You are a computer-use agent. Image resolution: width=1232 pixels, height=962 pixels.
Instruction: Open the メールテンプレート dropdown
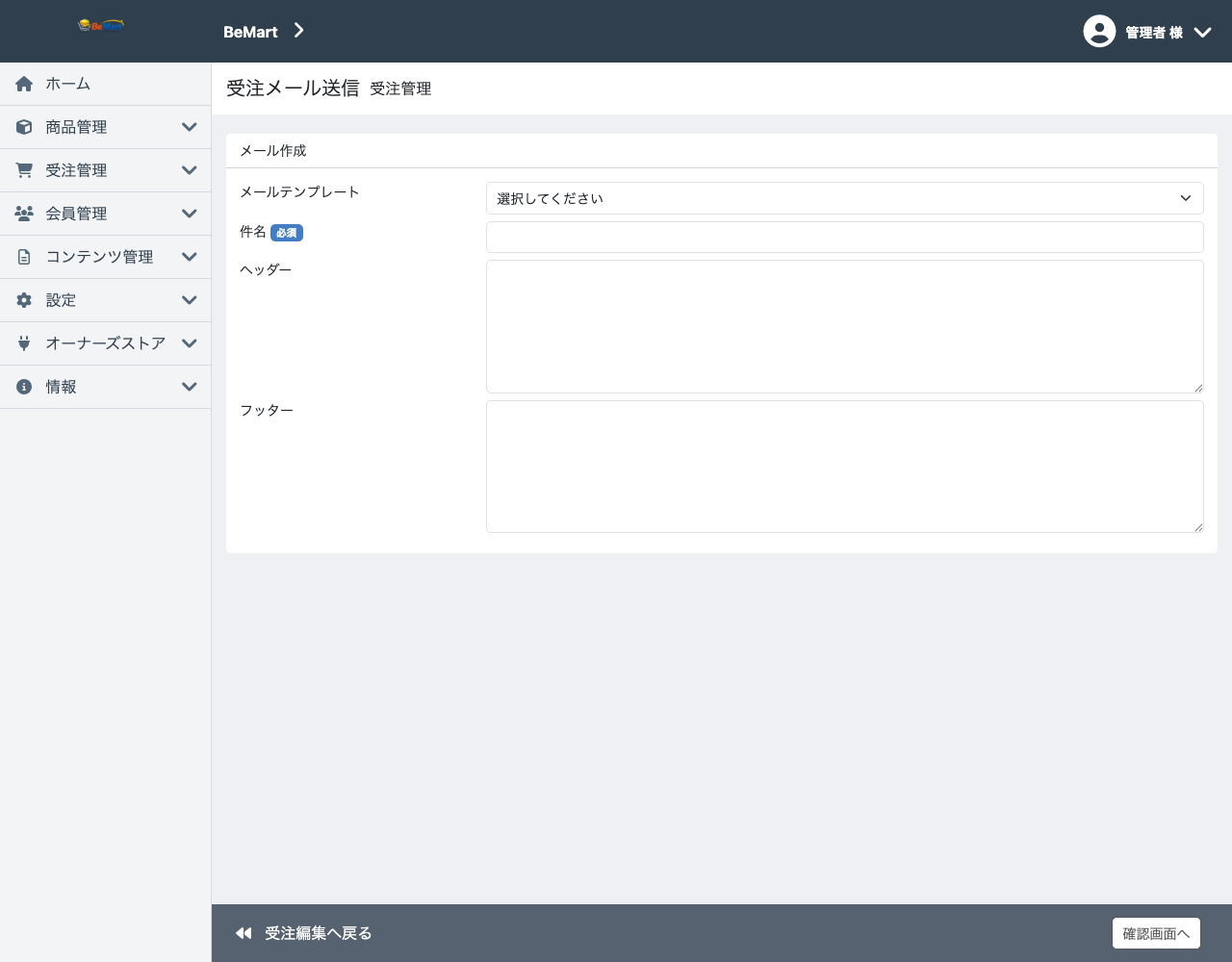pyautogui.click(x=844, y=198)
